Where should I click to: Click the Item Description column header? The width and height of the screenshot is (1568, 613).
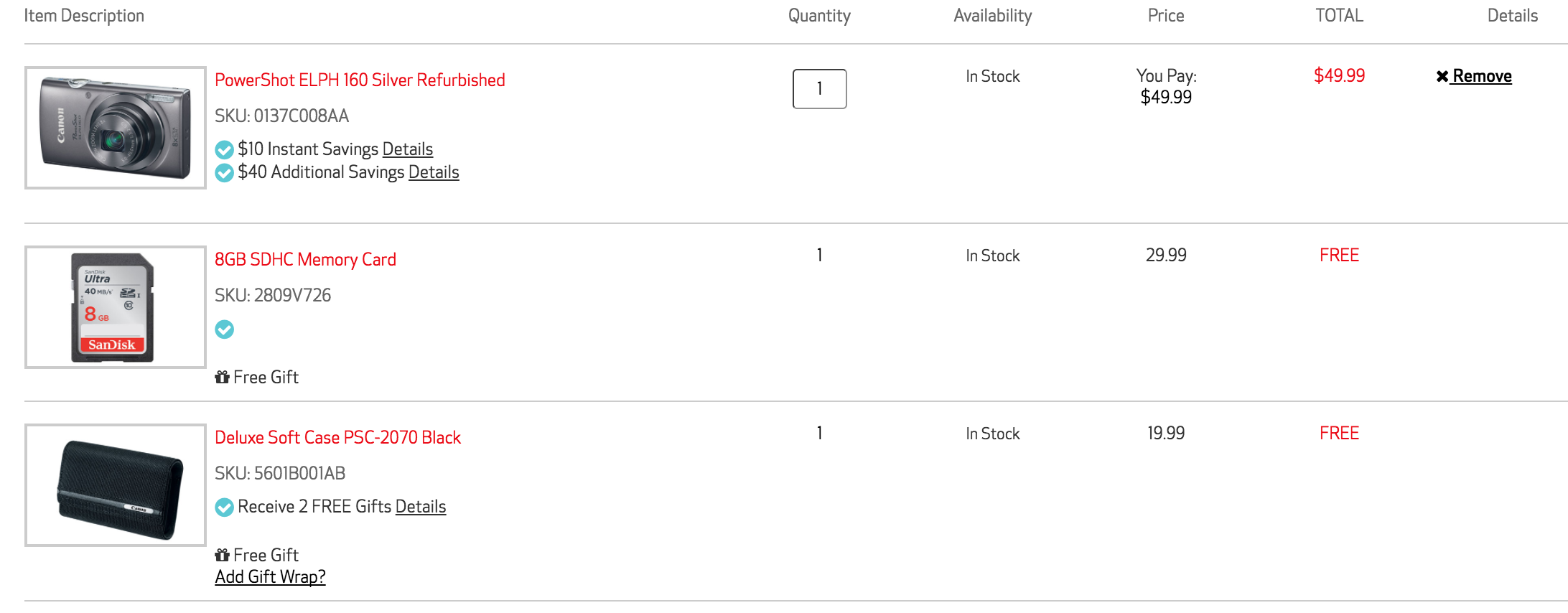84,16
